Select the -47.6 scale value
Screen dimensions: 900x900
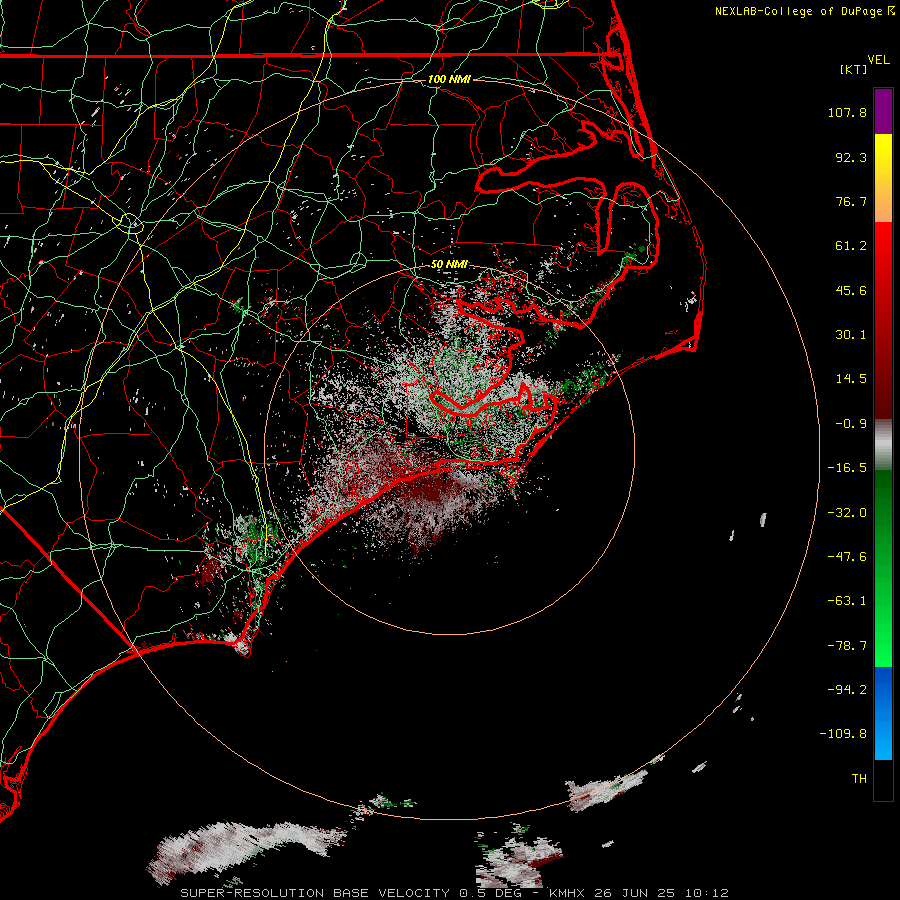847,557
